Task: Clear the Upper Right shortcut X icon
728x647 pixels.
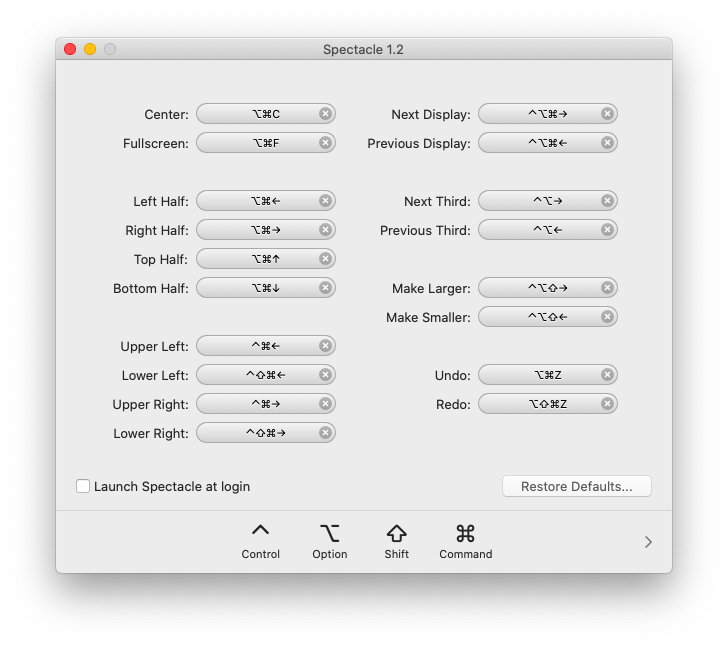Action: [x=325, y=404]
